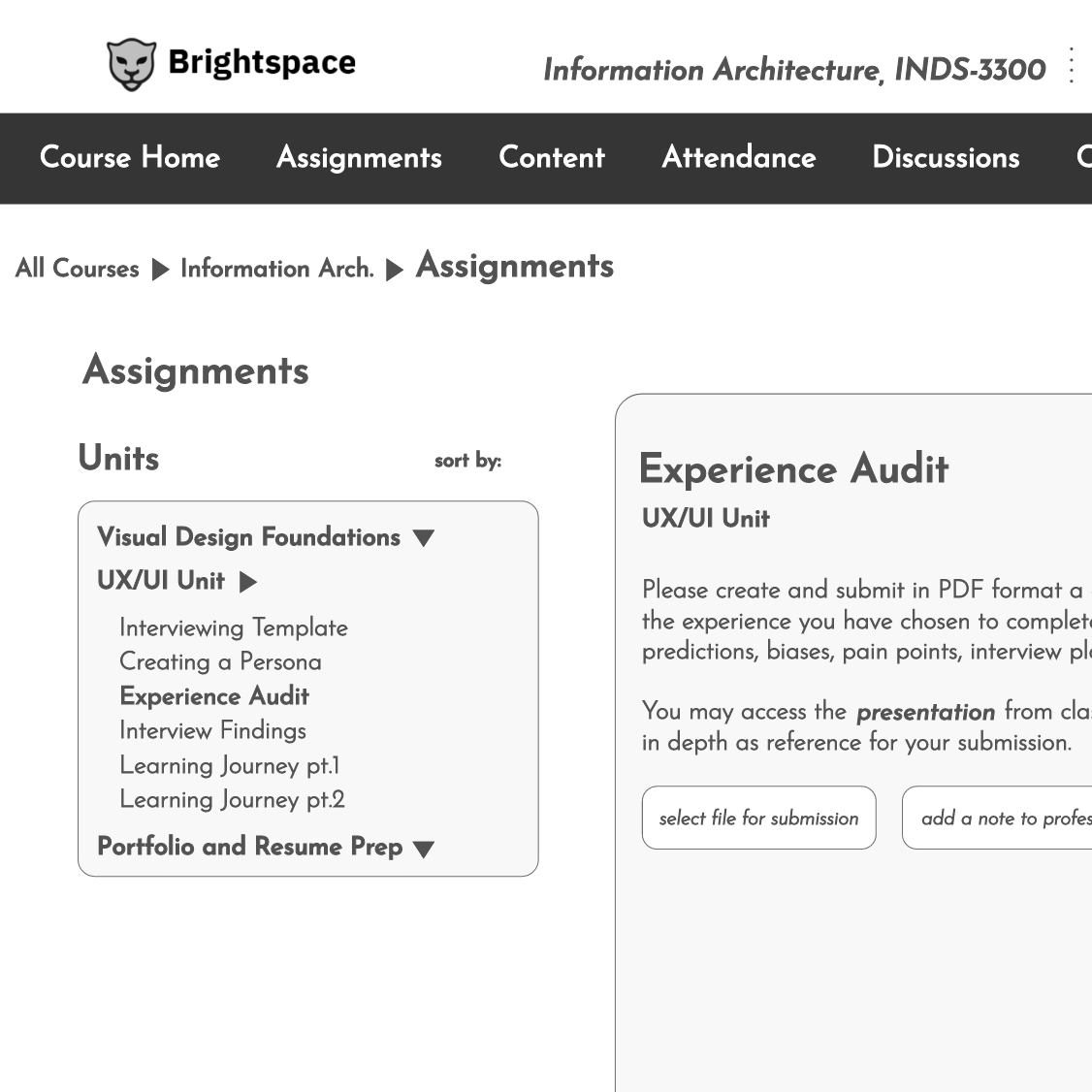Click the Brightspace panther logo icon
1092x1092 pixels.
[131, 65]
